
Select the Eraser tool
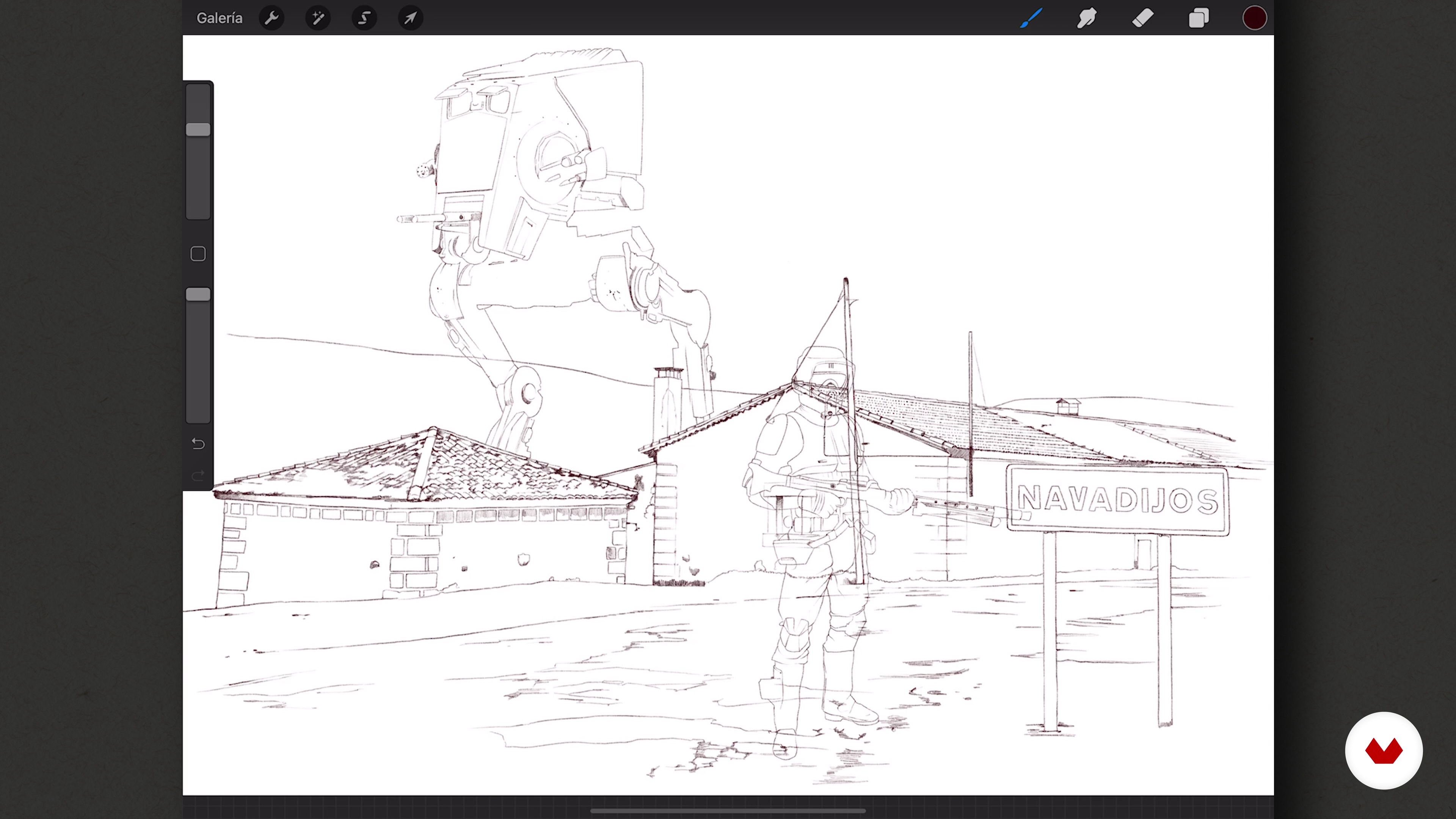tap(1142, 18)
